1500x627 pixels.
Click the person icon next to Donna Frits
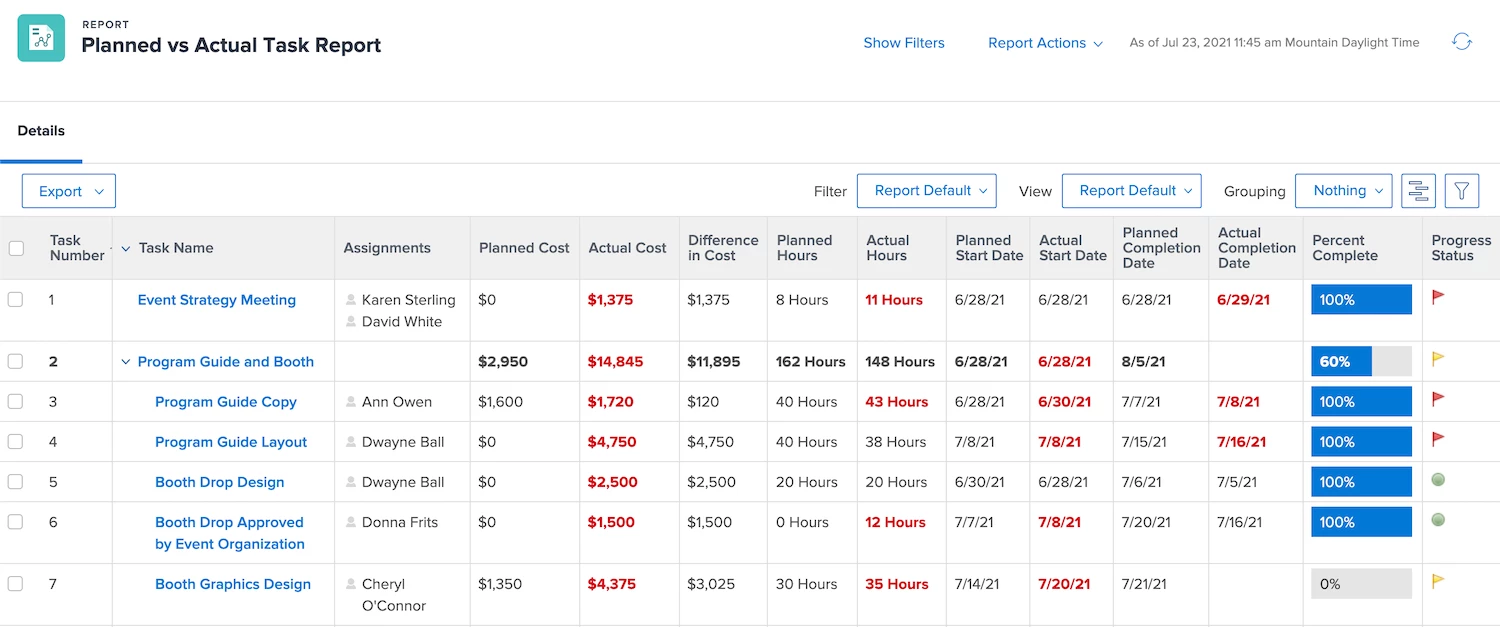351,522
